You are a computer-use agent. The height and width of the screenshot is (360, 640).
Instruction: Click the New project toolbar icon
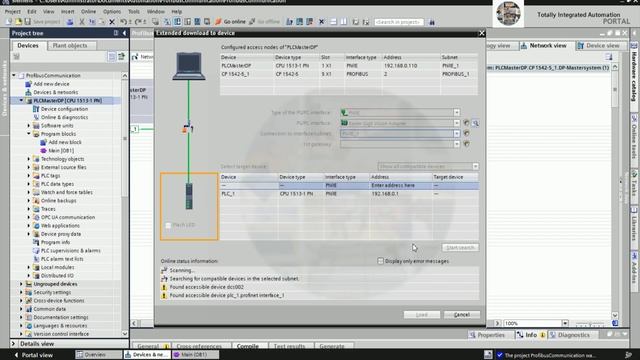[9, 22]
